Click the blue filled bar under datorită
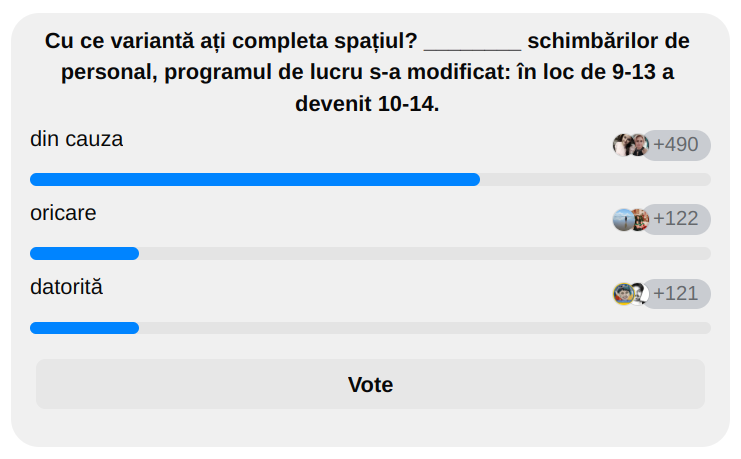741x459 pixels. (x=84, y=328)
